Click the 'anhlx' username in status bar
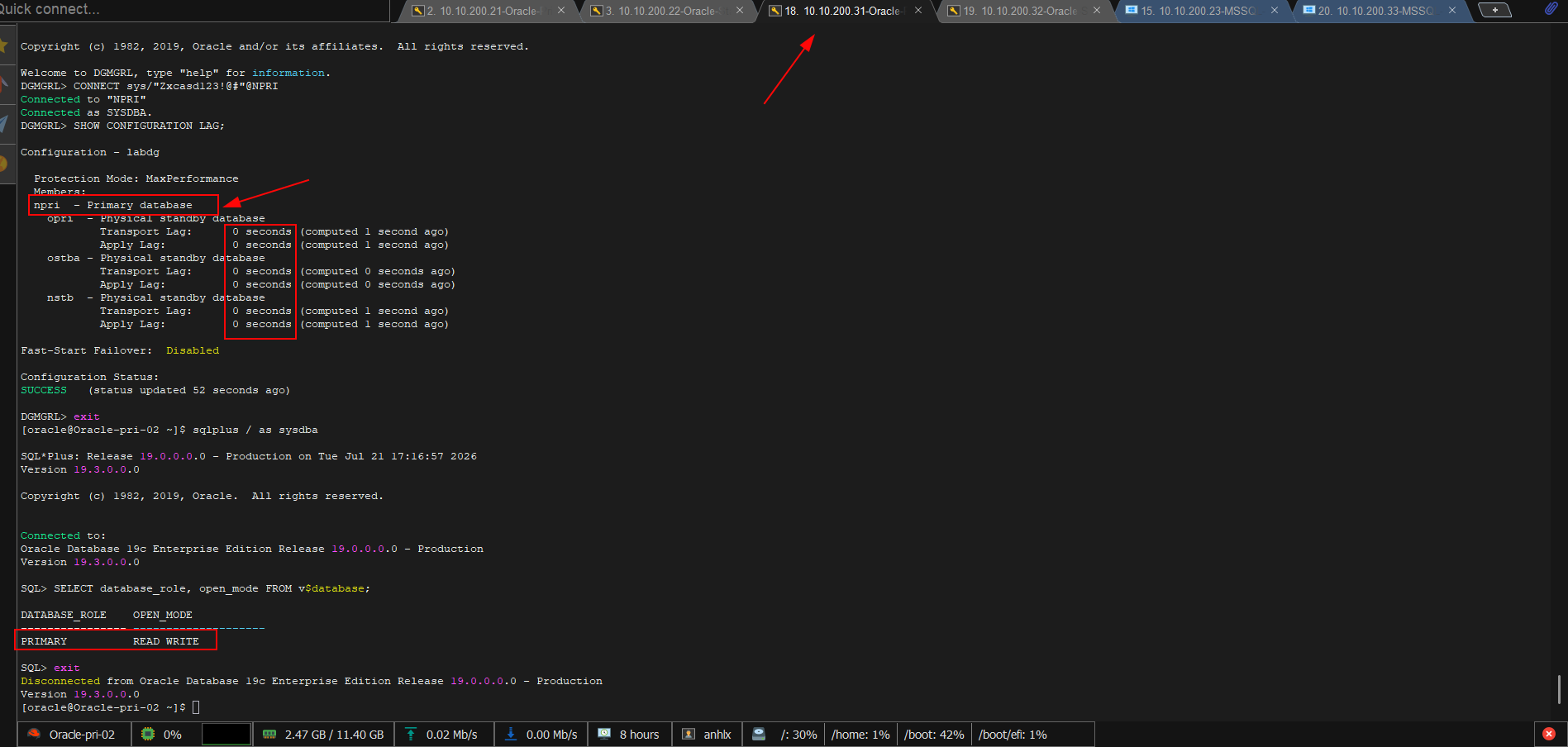 coord(717,735)
